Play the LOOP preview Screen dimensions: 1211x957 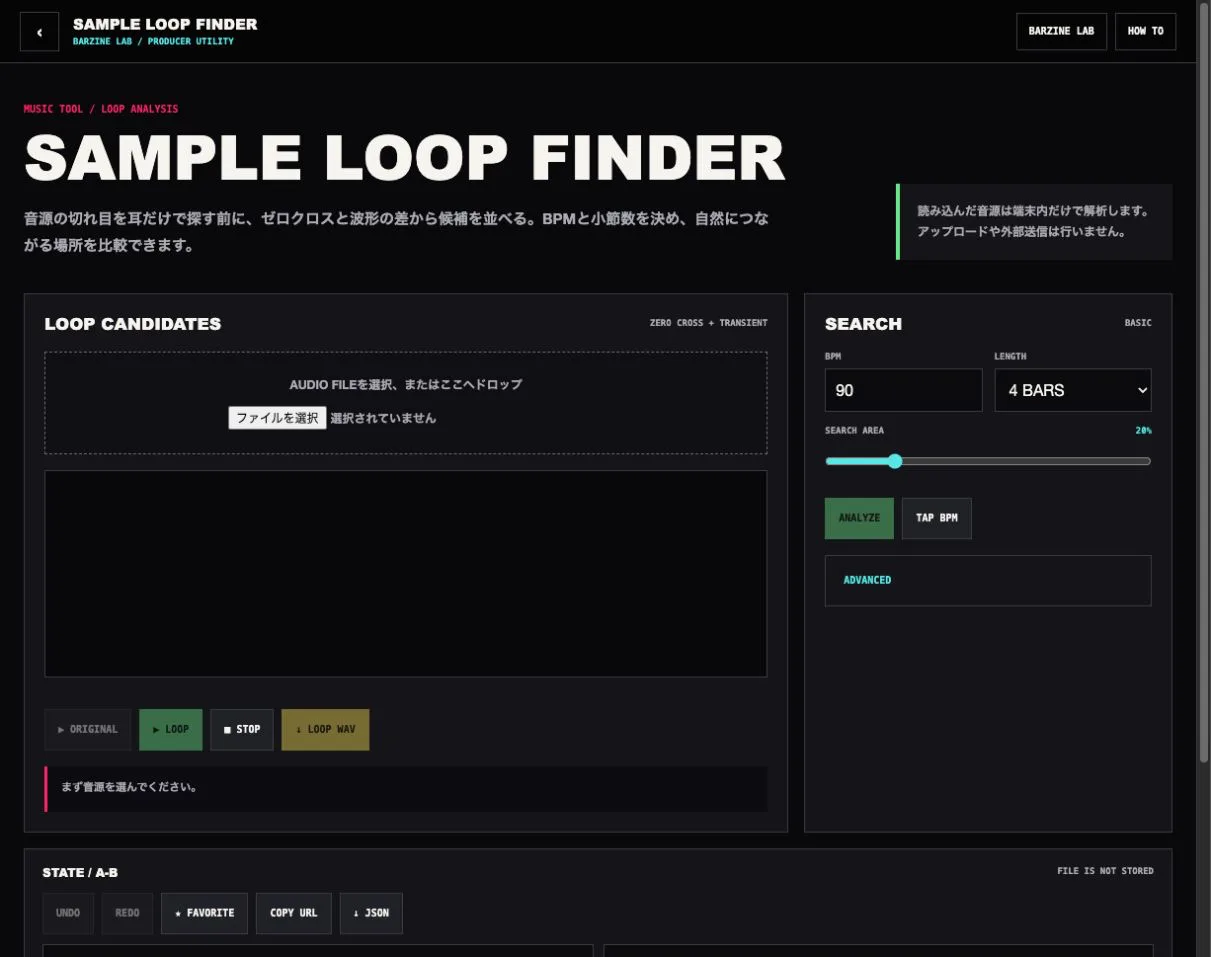click(170, 729)
